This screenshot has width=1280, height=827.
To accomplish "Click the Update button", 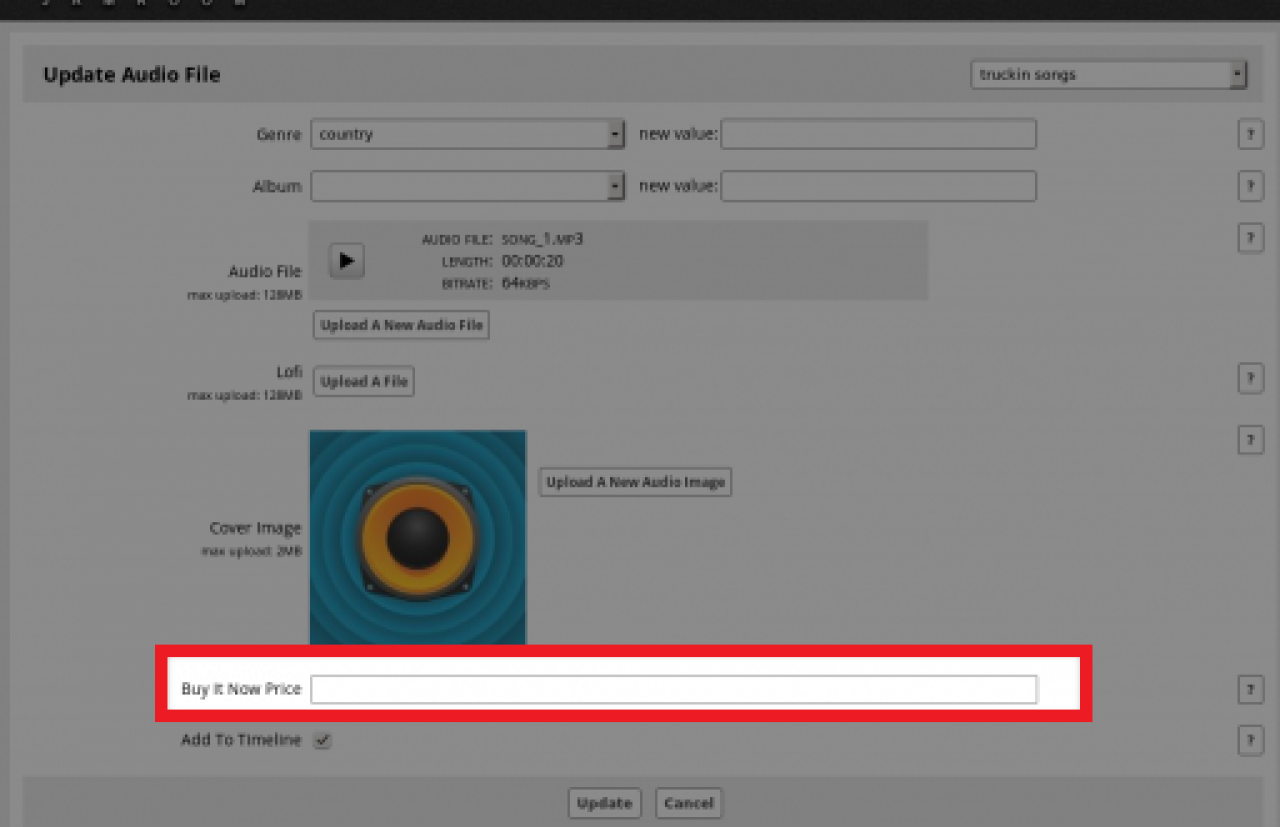I will click(x=604, y=803).
